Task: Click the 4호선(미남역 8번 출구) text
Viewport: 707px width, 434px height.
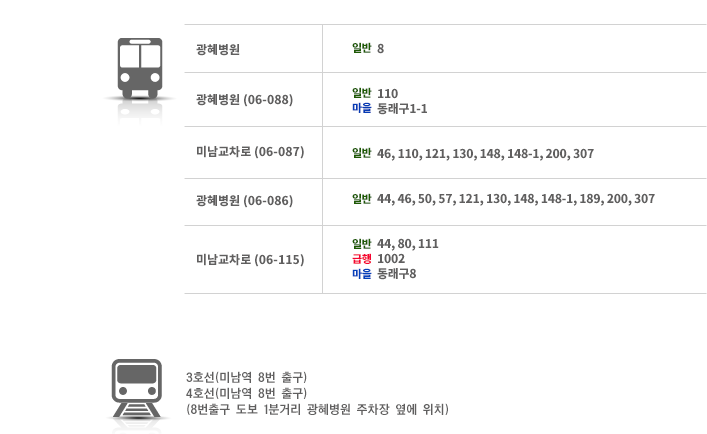Action: (247, 393)
